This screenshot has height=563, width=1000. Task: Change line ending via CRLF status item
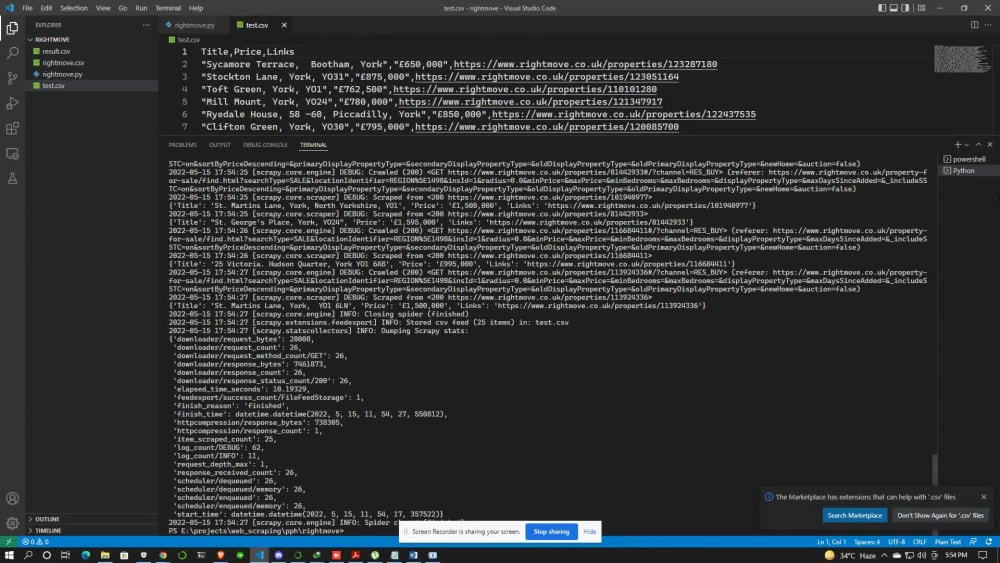pyautogui.click(x=920, y=542)
